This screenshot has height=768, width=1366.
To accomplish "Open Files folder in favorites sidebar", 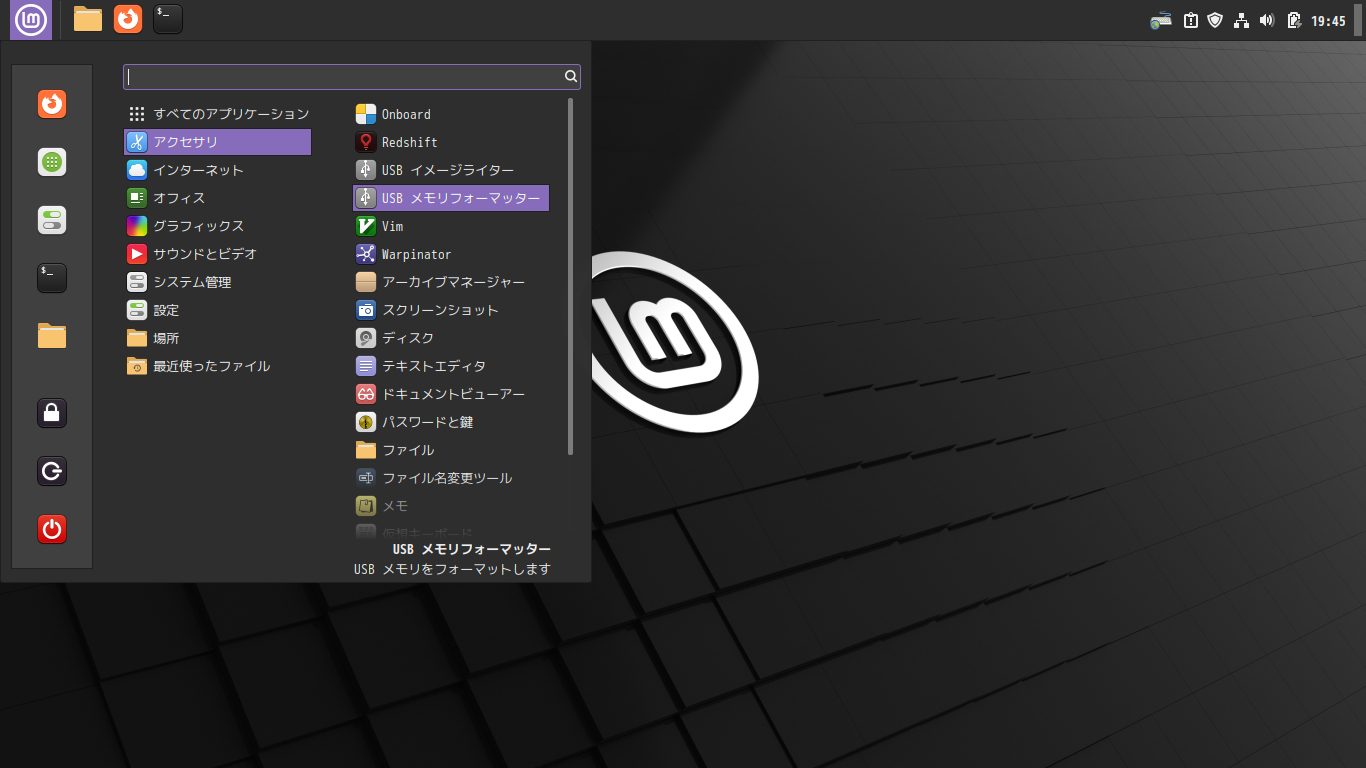I will [52, 336].
